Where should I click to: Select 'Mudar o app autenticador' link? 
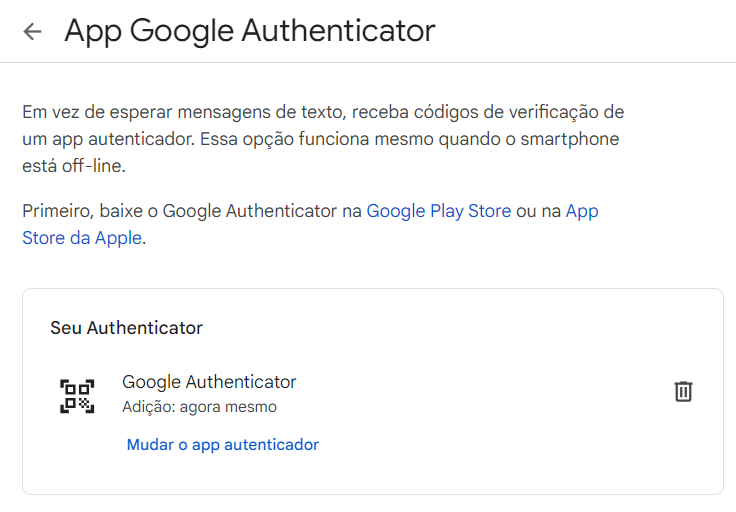pos(222,444)
